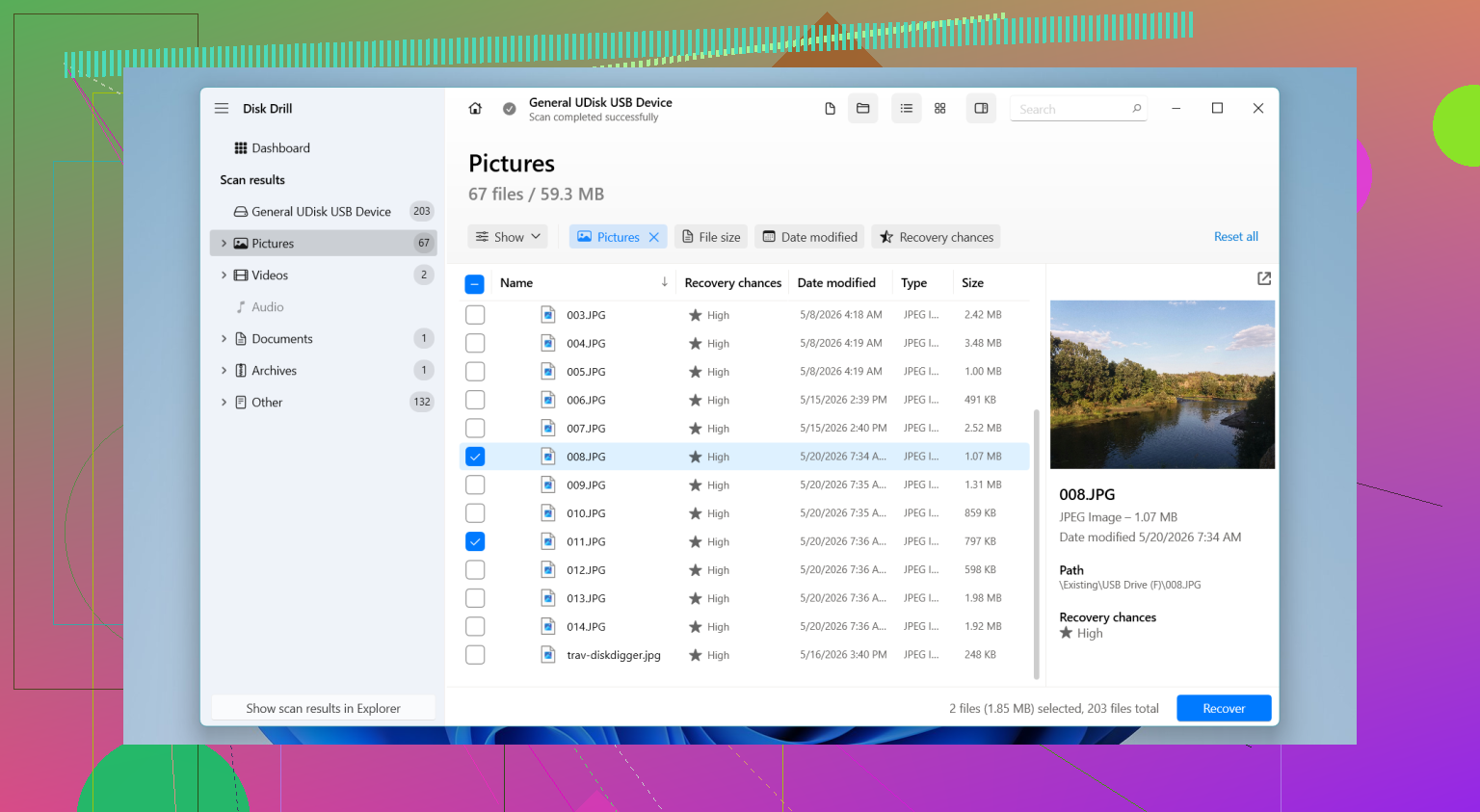Viewport: 1480px width, 812px height.
Task: Expand the Documents category chevron
Action: (x=224, y=339)
